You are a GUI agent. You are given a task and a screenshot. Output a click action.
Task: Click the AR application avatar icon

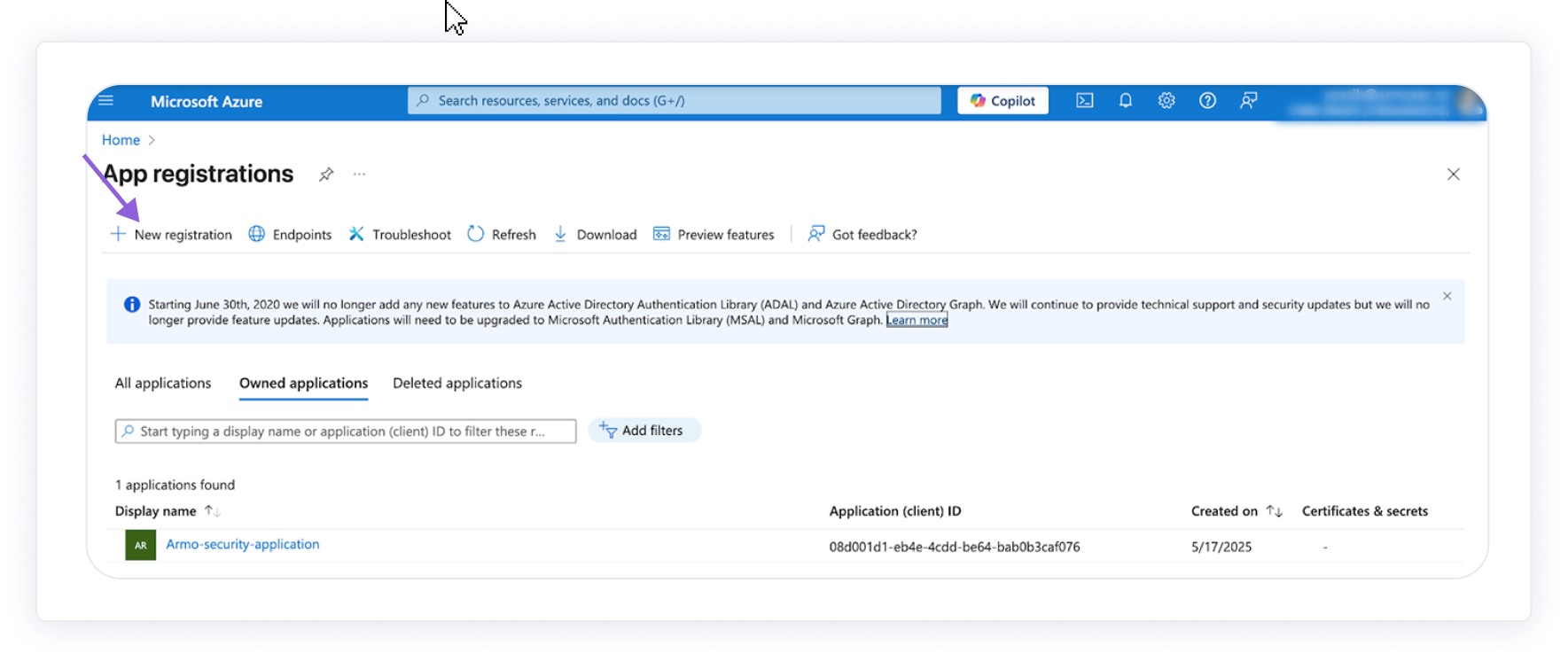tap(141, 545)
